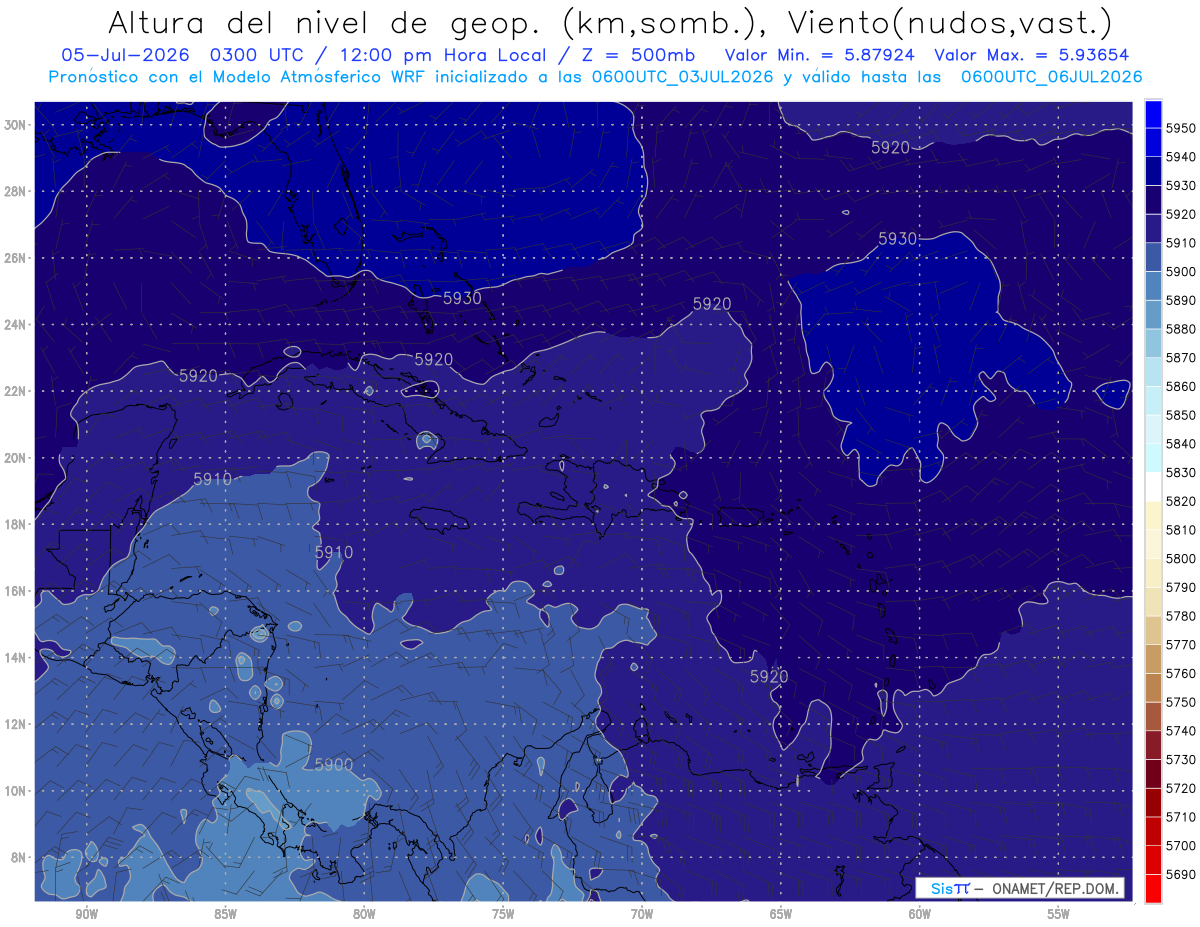Click the 5900 contour label on the map
This screenshot has width=1200, height=927.
click(334, 765)
